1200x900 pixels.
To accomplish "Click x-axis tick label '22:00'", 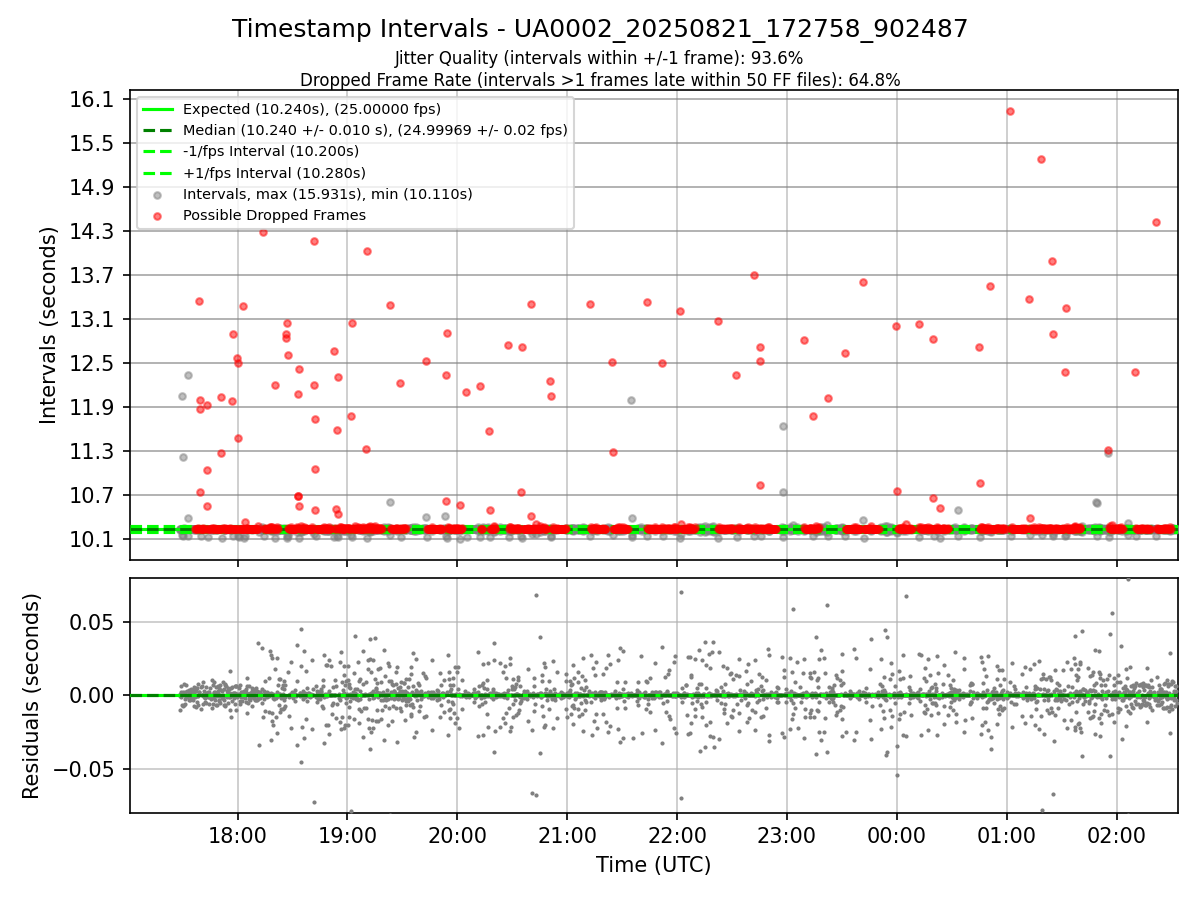I will [x=677, y=835].
